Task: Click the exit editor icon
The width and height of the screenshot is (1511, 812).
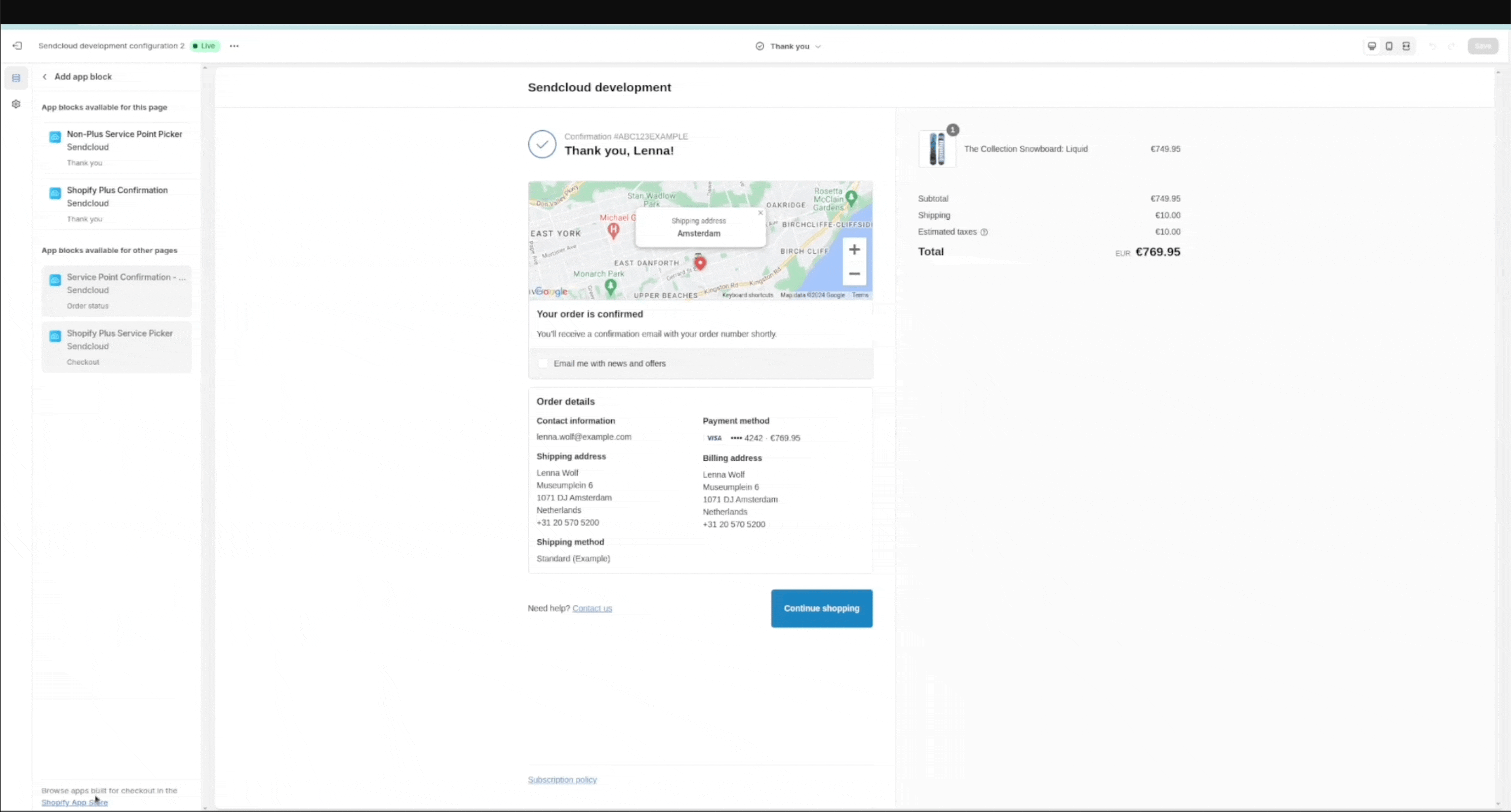Action: point(18,46)
